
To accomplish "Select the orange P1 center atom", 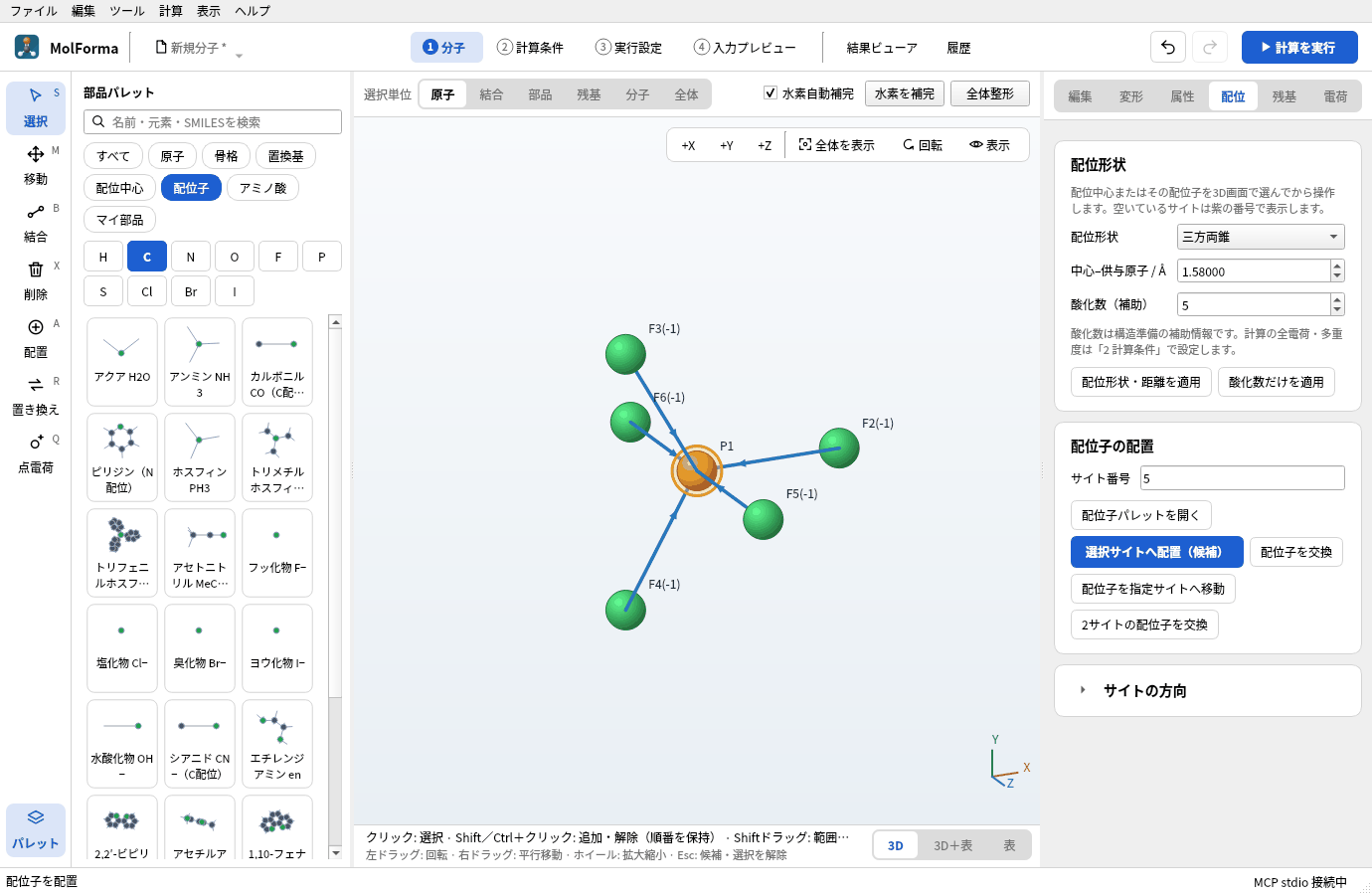I will (696, 469).
